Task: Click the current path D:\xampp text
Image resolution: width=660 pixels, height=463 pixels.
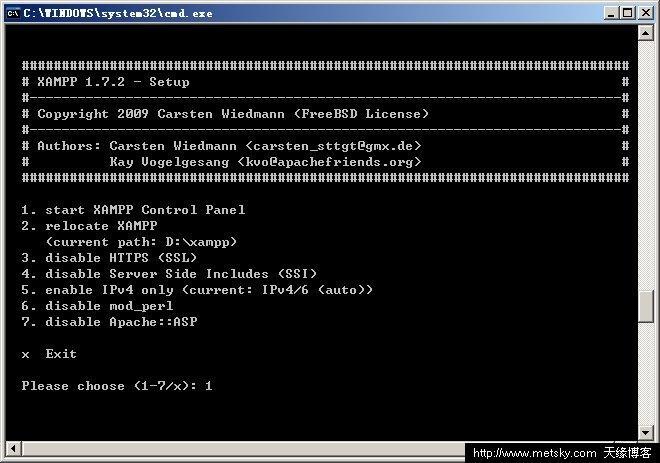Action: click(141, 242)
